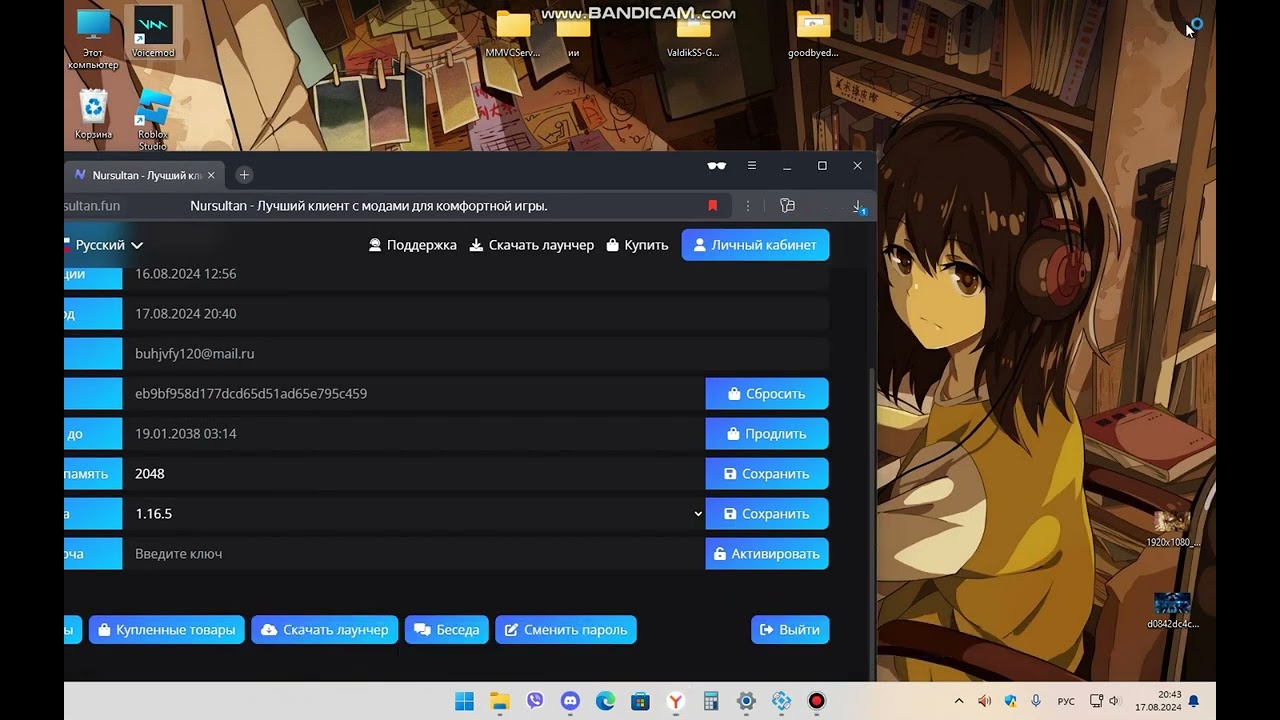
Task: Click the Выйти logout button
Action: click(790, 630)
